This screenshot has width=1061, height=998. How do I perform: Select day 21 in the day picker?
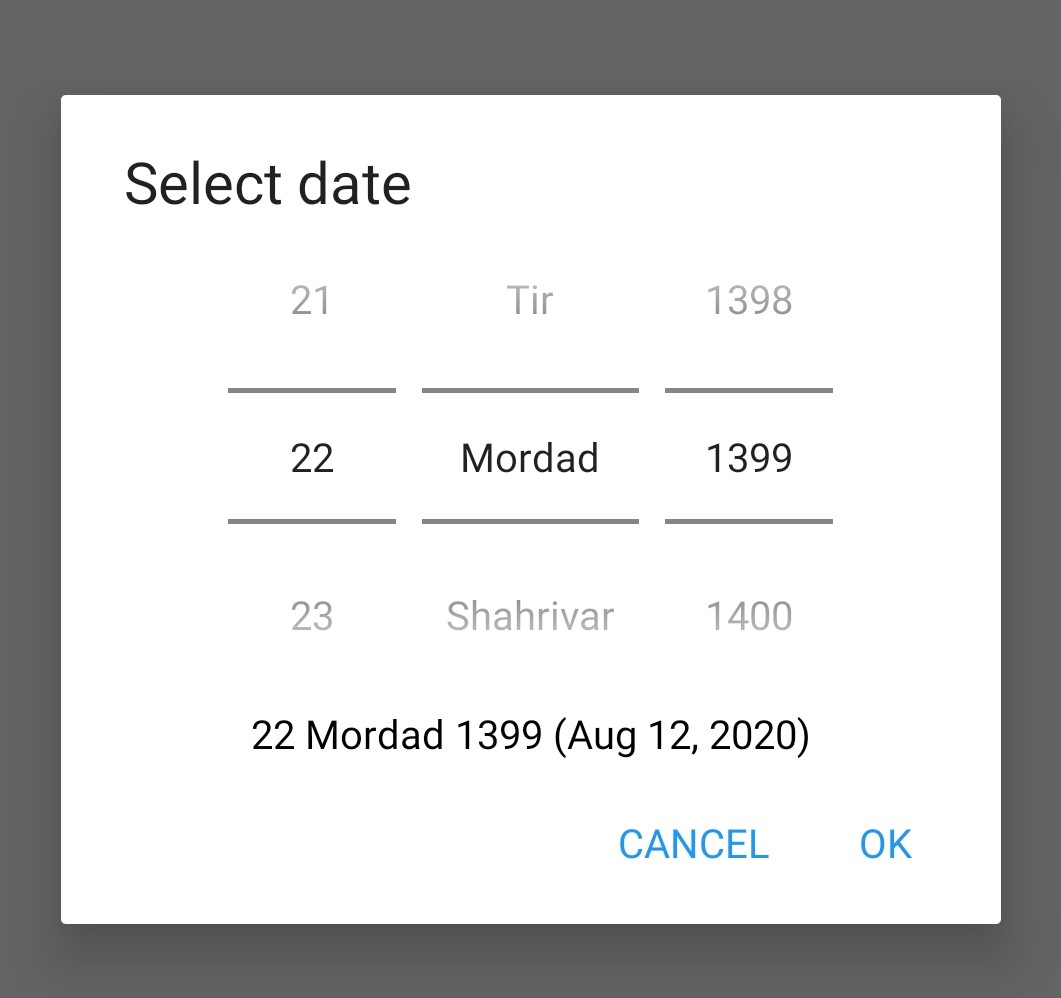tap(311, 300)
